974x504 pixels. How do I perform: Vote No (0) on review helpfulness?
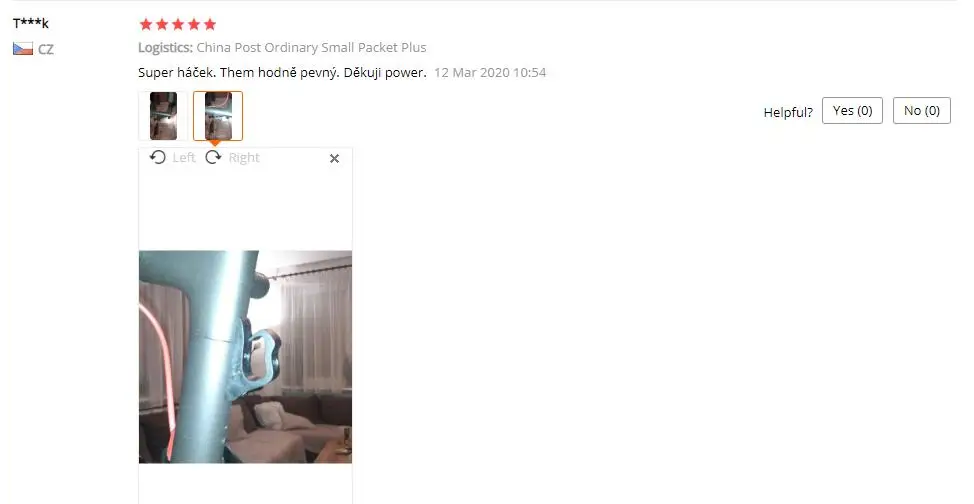click(922, 111)
